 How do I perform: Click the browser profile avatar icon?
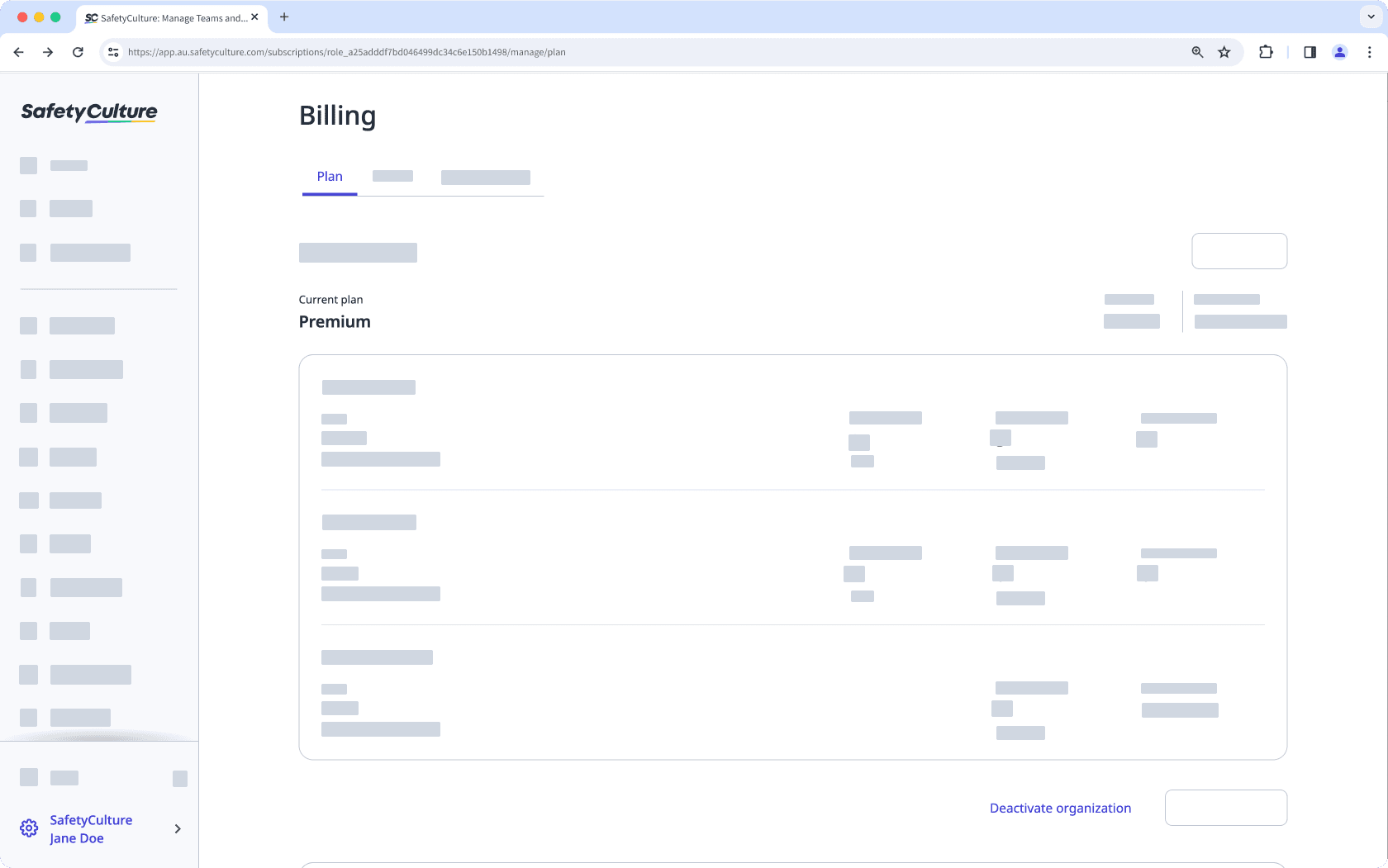(x=1340, y=52)
